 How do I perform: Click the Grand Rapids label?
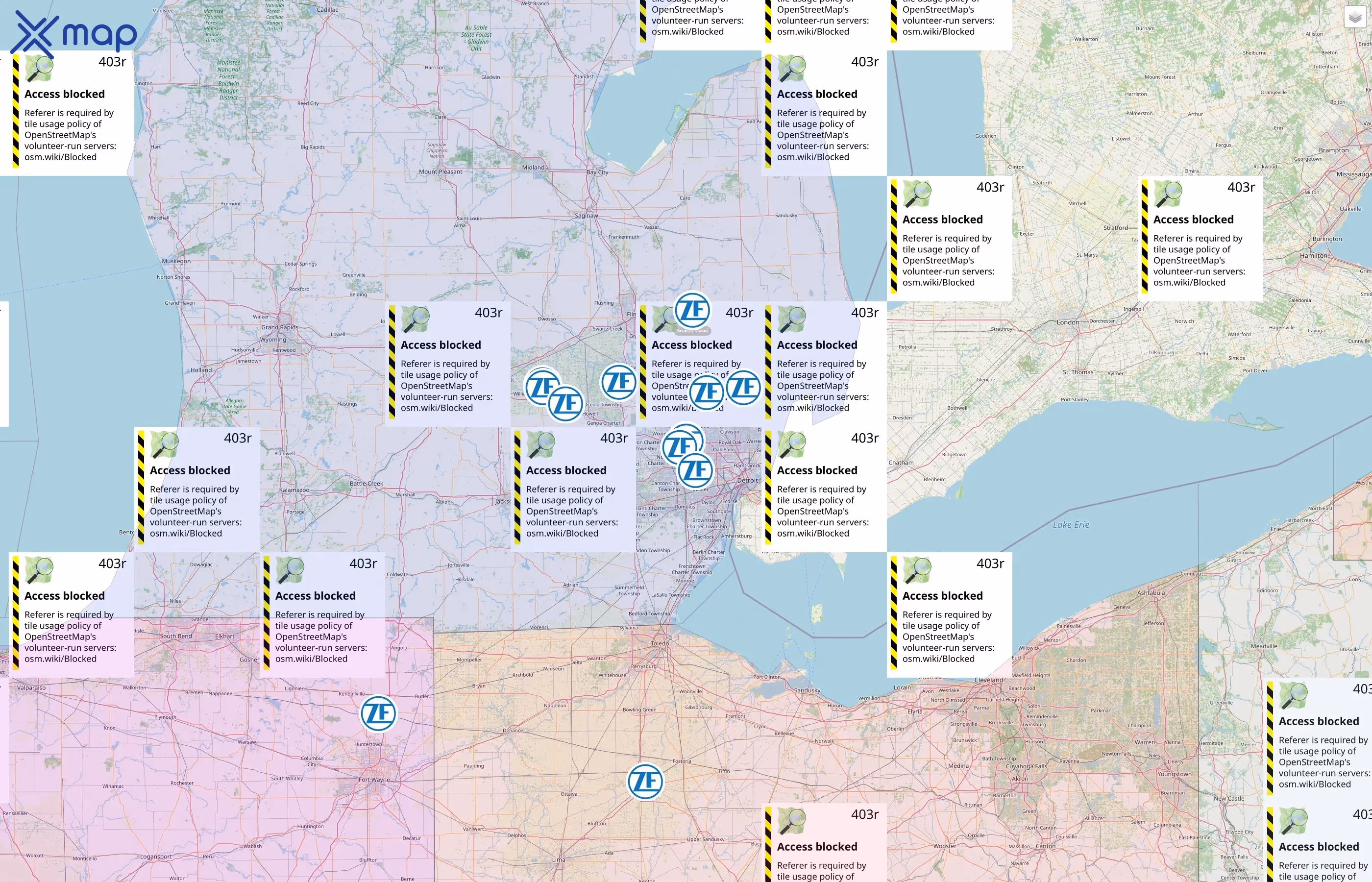280,328
